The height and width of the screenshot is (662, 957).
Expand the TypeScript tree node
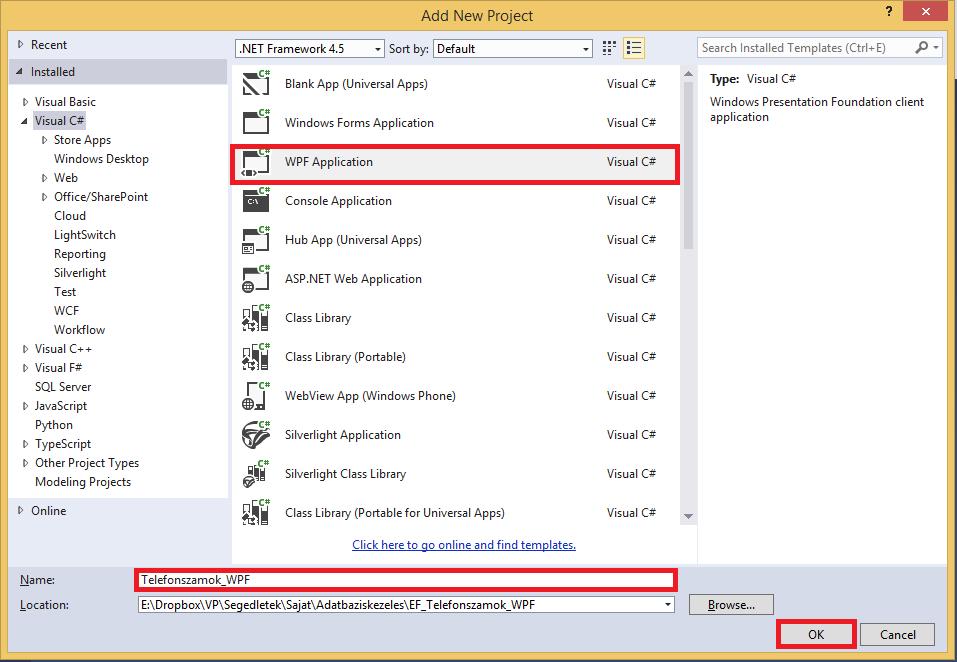click(x=25, y=444)
